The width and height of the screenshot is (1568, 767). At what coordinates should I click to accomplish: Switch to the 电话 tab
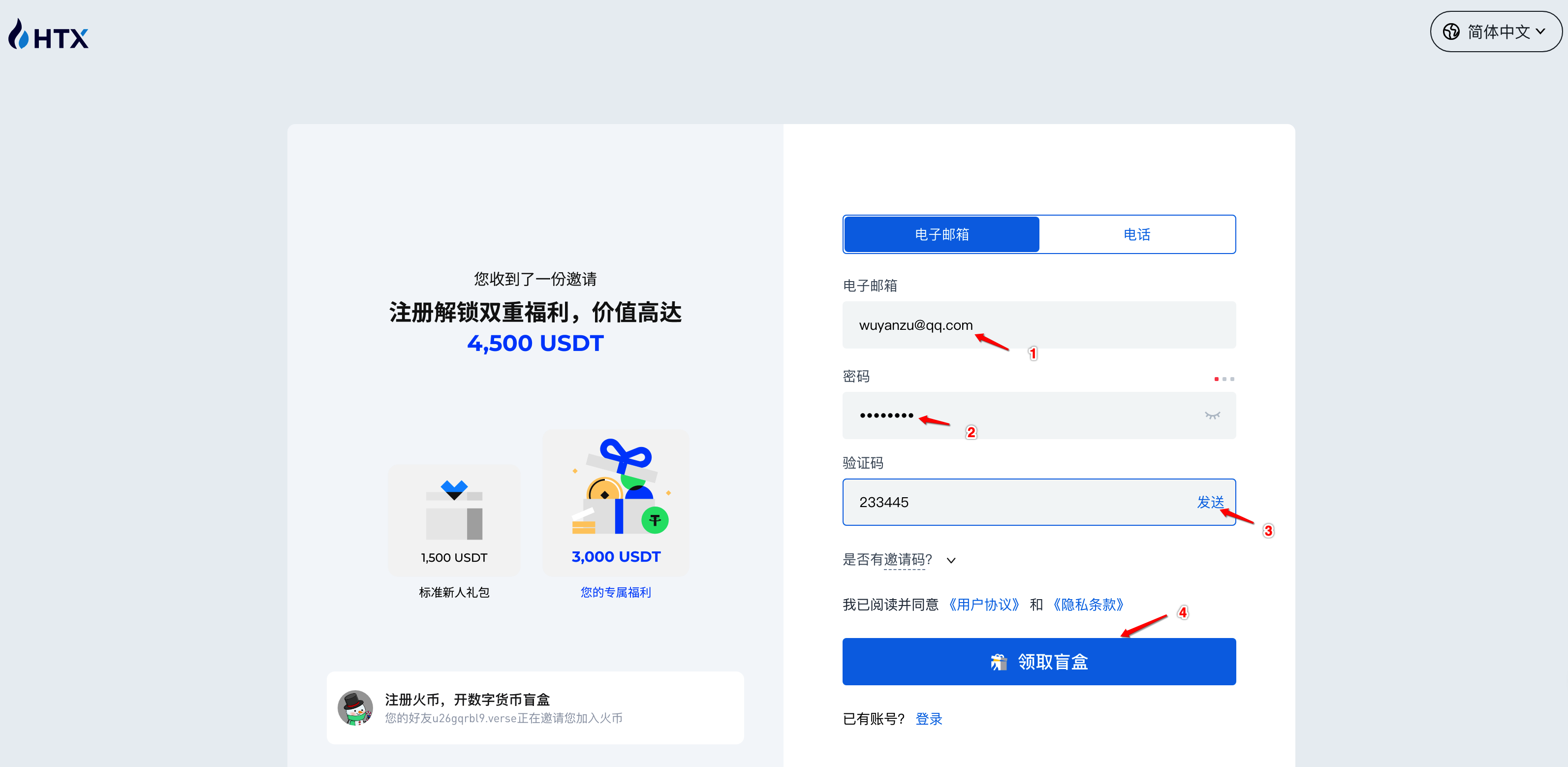[1137, 234]
